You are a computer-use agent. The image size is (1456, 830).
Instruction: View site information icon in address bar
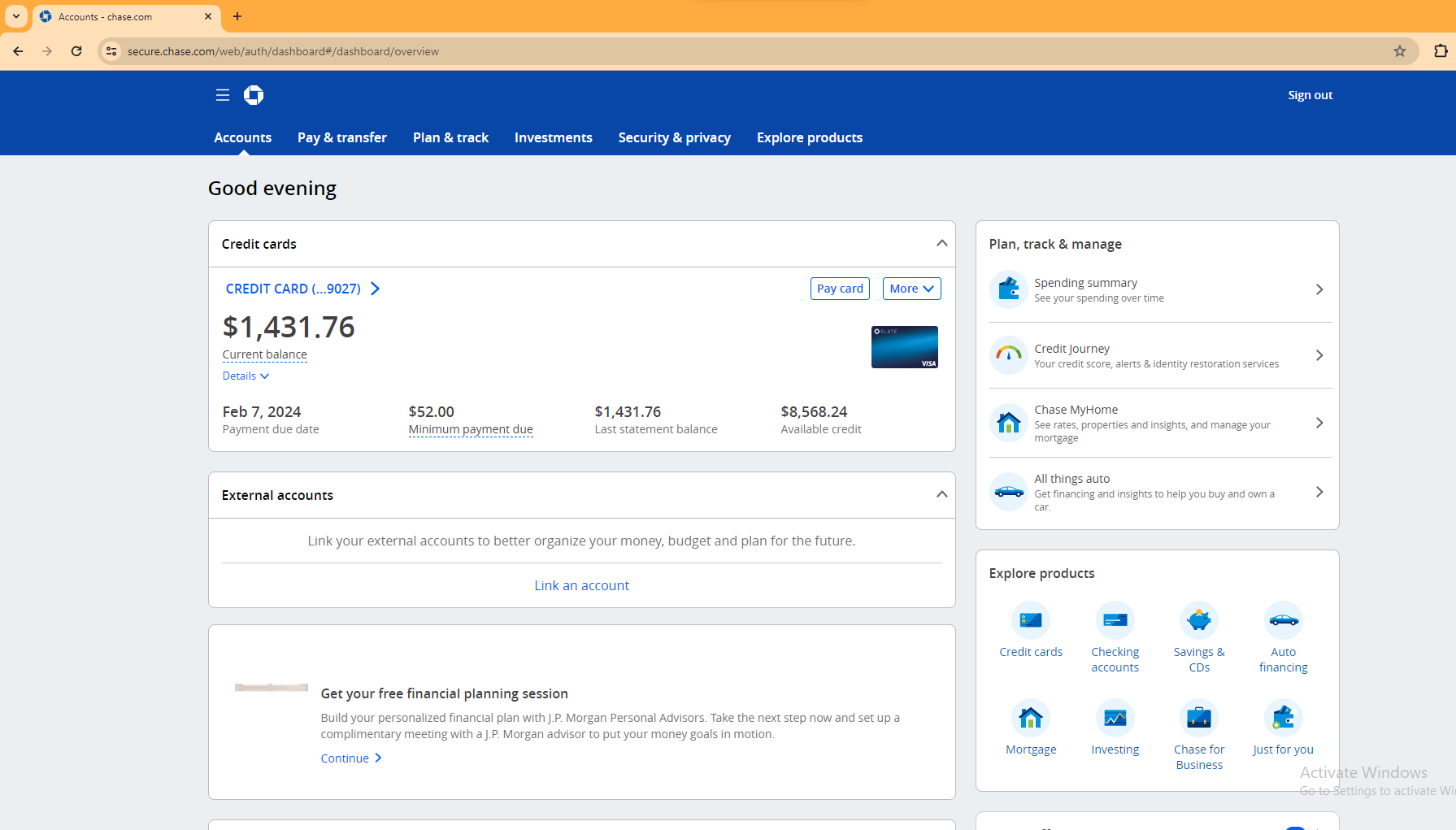112,51
